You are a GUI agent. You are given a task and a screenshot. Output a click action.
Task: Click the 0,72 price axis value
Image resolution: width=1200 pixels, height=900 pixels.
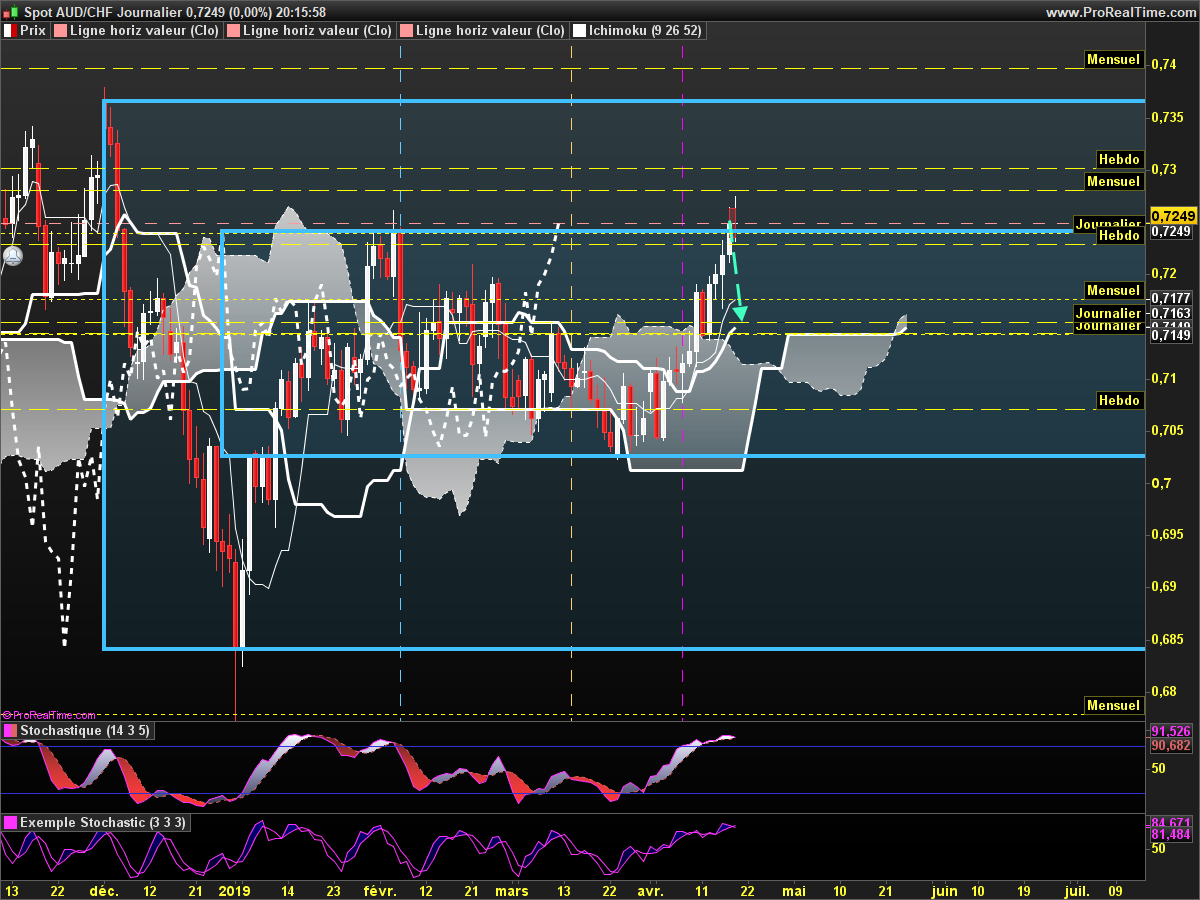pos(1163,273)
